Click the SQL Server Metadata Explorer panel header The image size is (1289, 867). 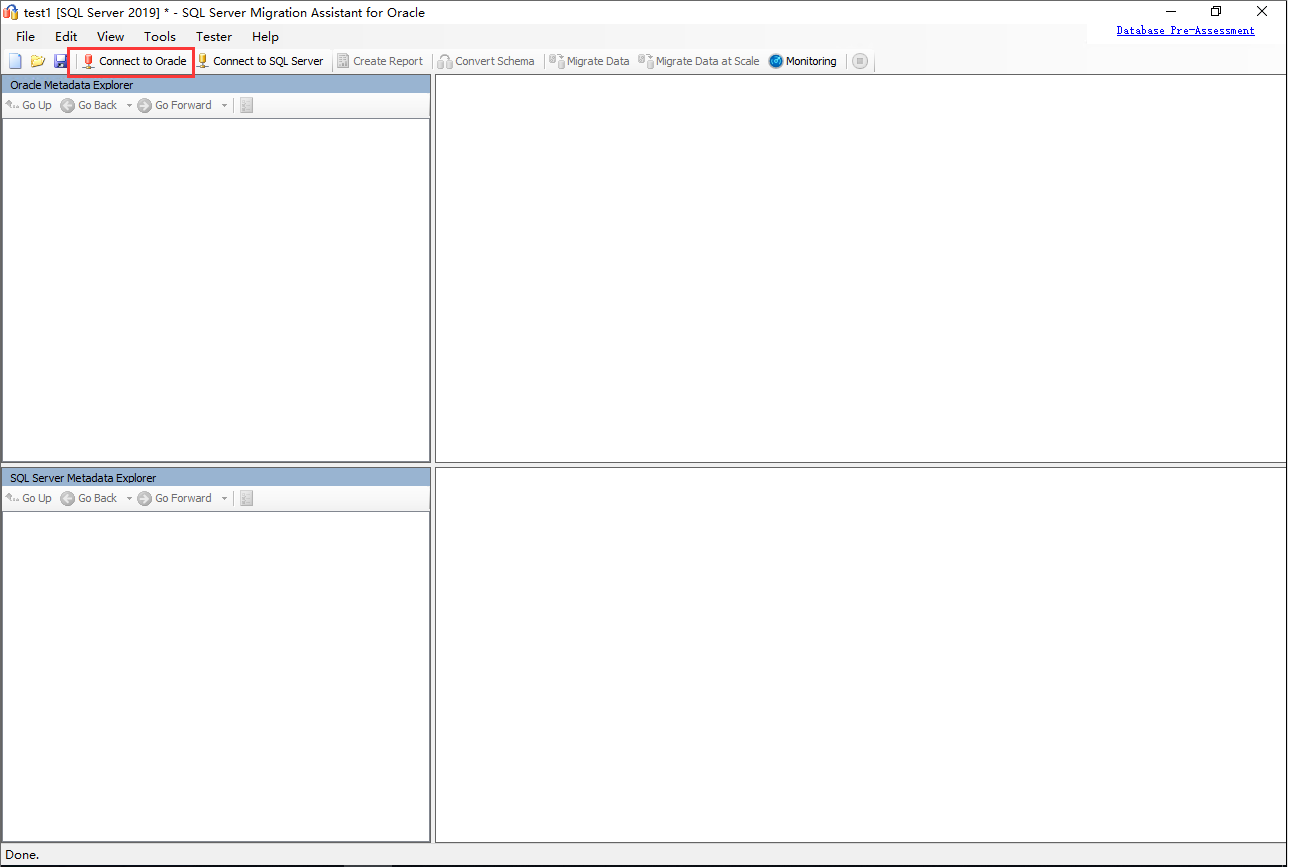[x=216, y=478]
